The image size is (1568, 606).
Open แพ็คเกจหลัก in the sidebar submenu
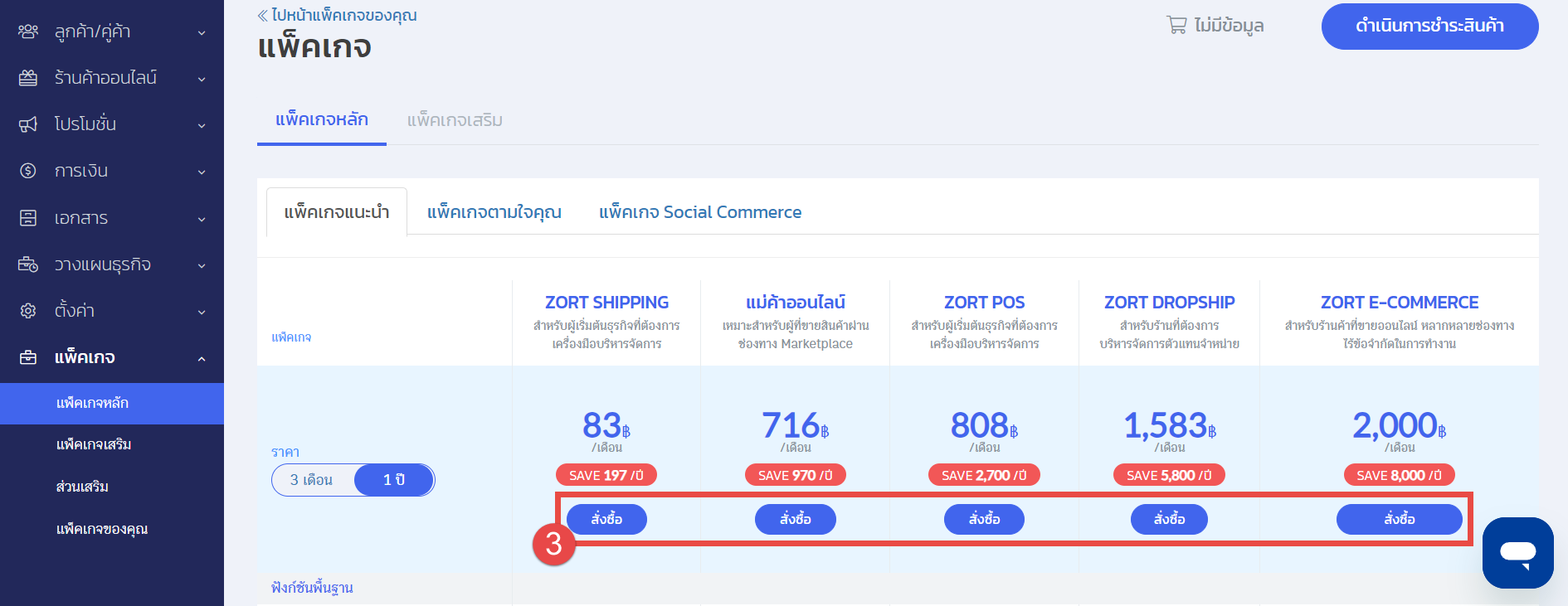112,404
